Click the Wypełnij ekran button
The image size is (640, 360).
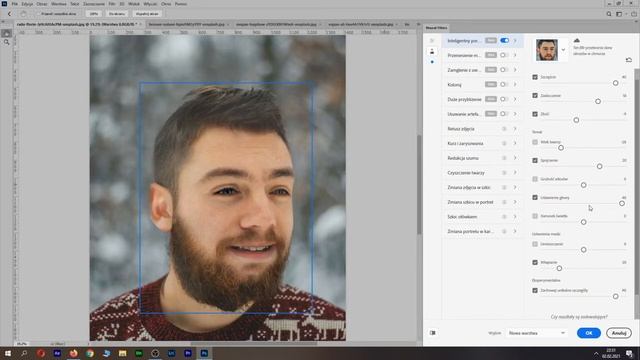pos(147,14)
